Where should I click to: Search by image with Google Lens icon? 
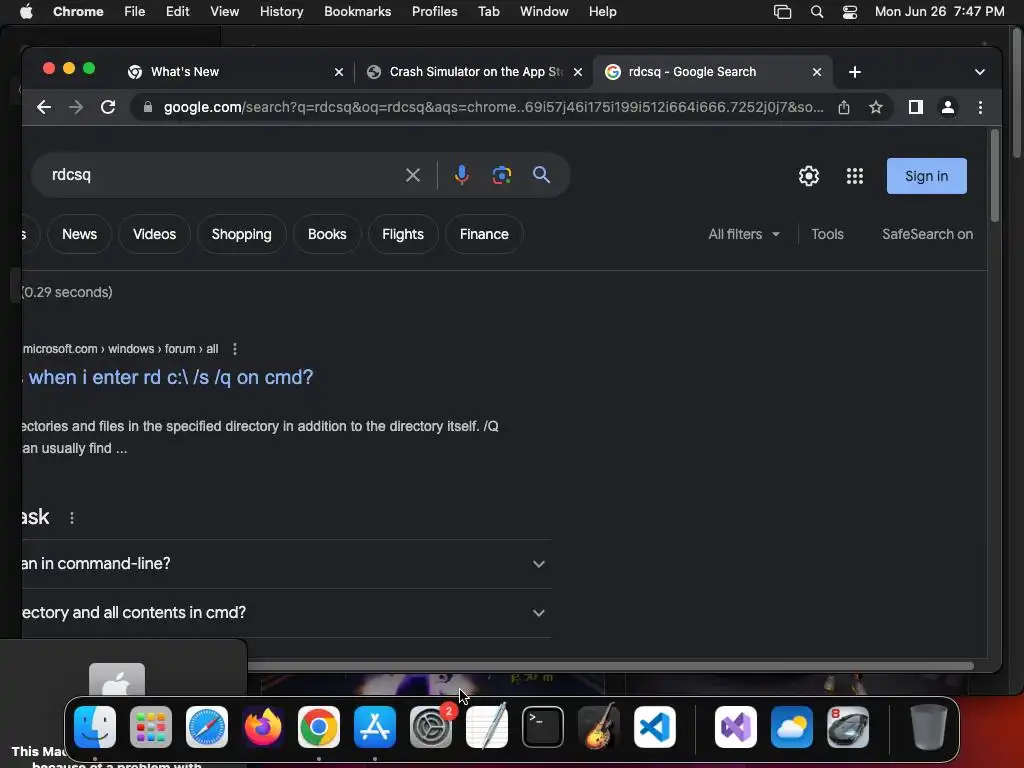click(502, 175)
